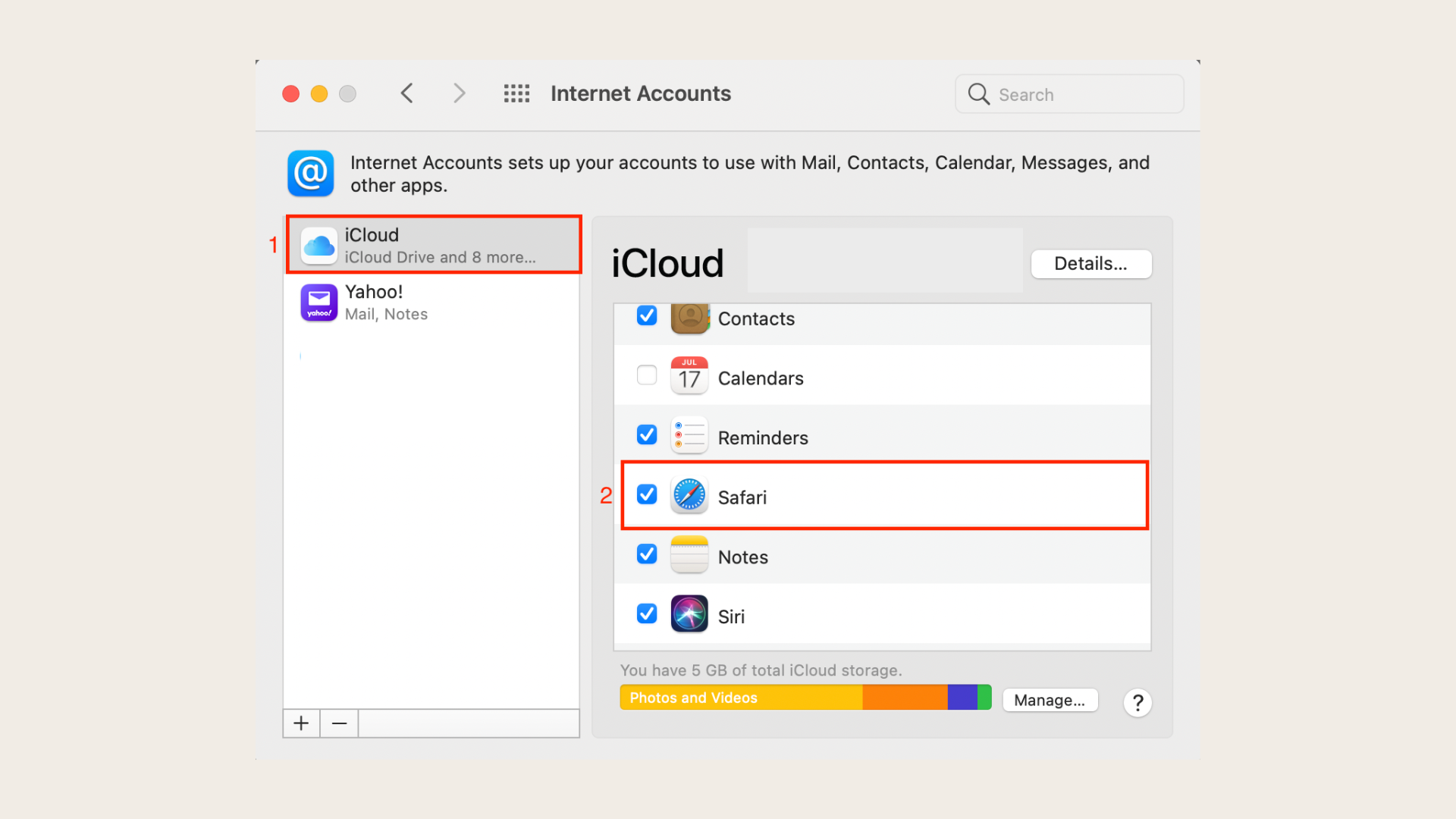Go forward with the right chevron

tap(459, 93)
